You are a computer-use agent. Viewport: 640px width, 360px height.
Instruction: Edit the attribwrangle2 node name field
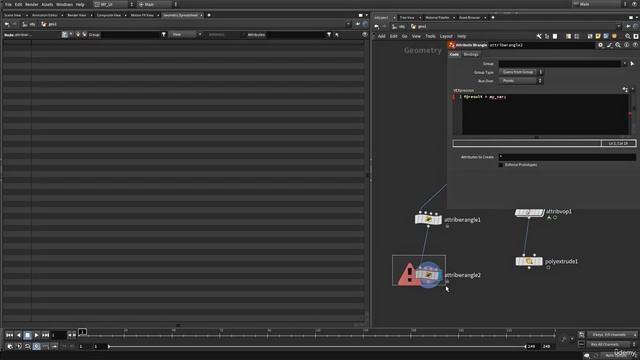pyautogui.click(x=541, y=45)
